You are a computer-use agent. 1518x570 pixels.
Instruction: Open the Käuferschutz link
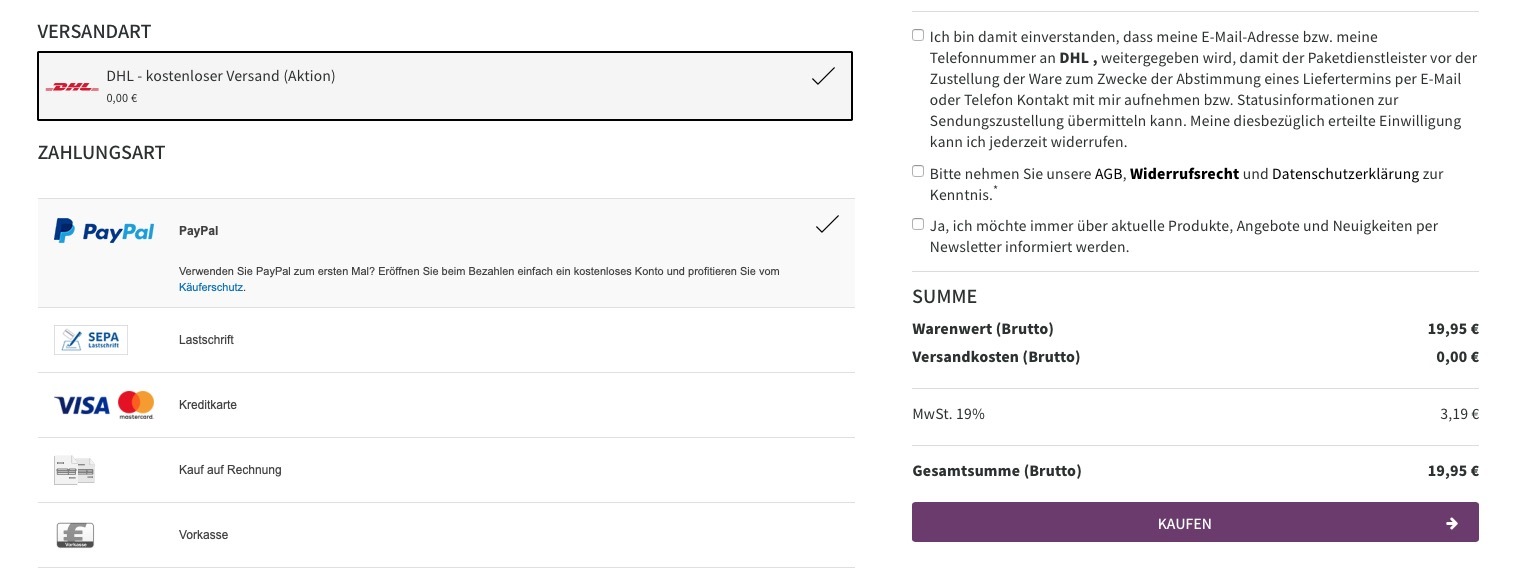211,287
